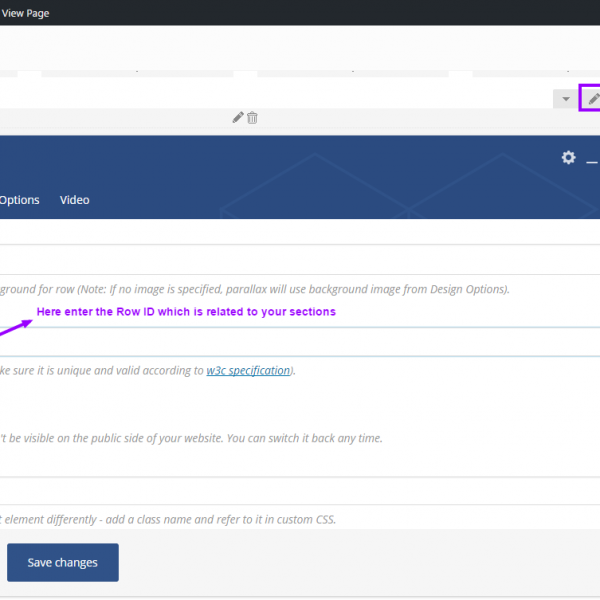
Task: Click the gray row control bar
Action: 300,99
